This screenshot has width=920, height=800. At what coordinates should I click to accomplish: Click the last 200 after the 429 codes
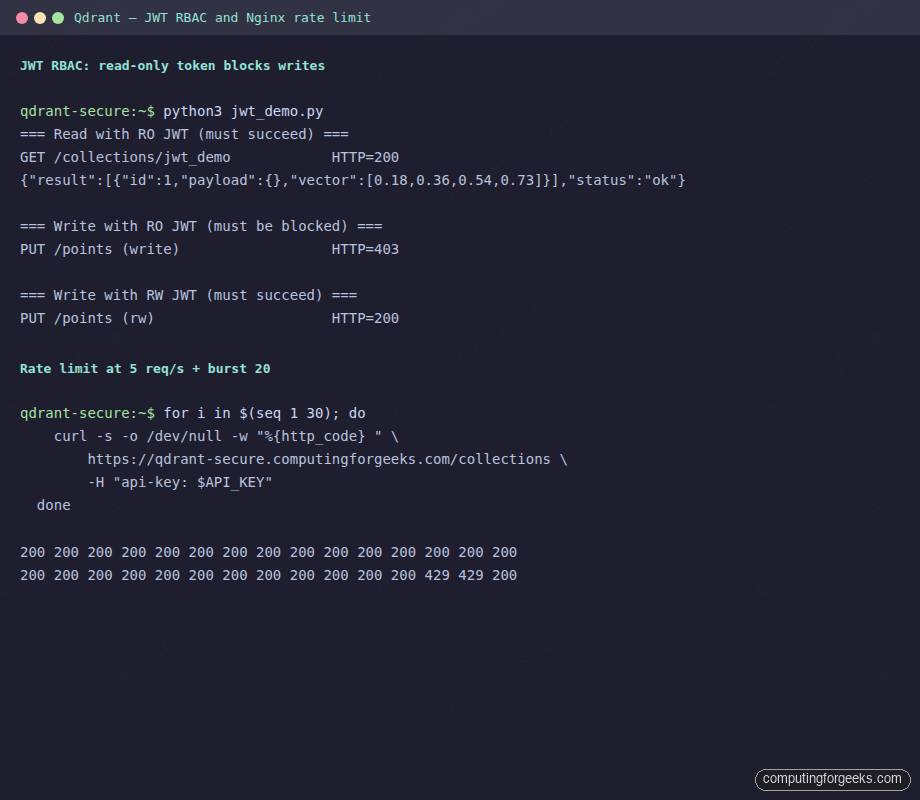coord(505,575)
